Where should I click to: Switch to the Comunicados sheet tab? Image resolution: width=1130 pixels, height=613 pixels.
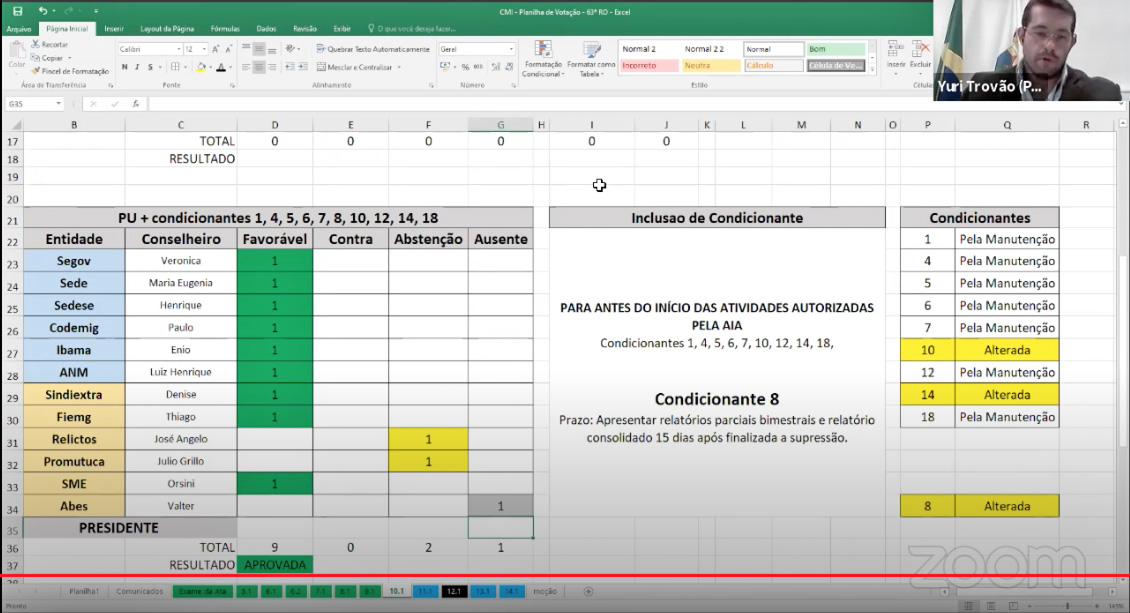click(139, 591)
